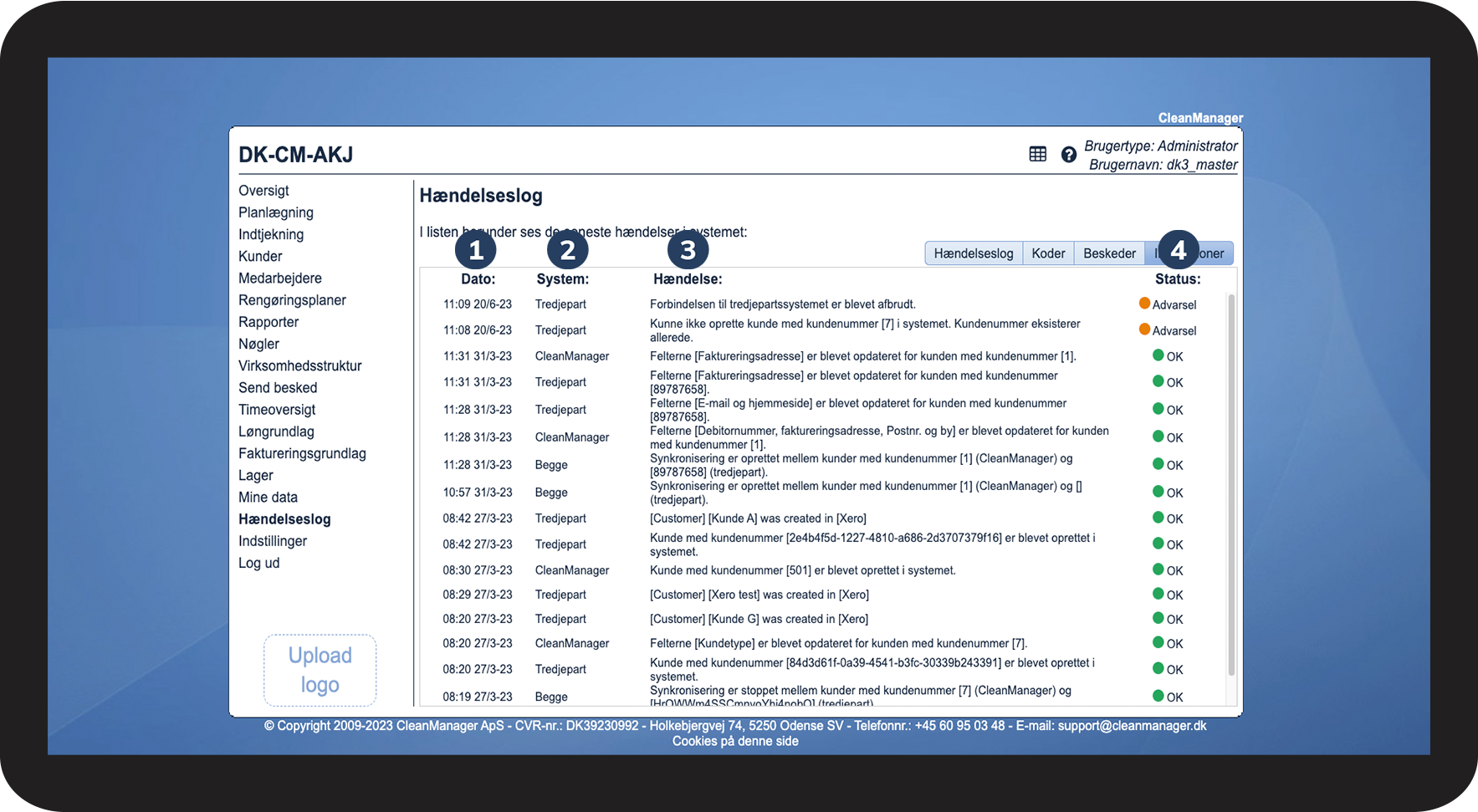Open Indstillinger
Viewport: 1478px width, 812px height.
click(x=273, y=541)
